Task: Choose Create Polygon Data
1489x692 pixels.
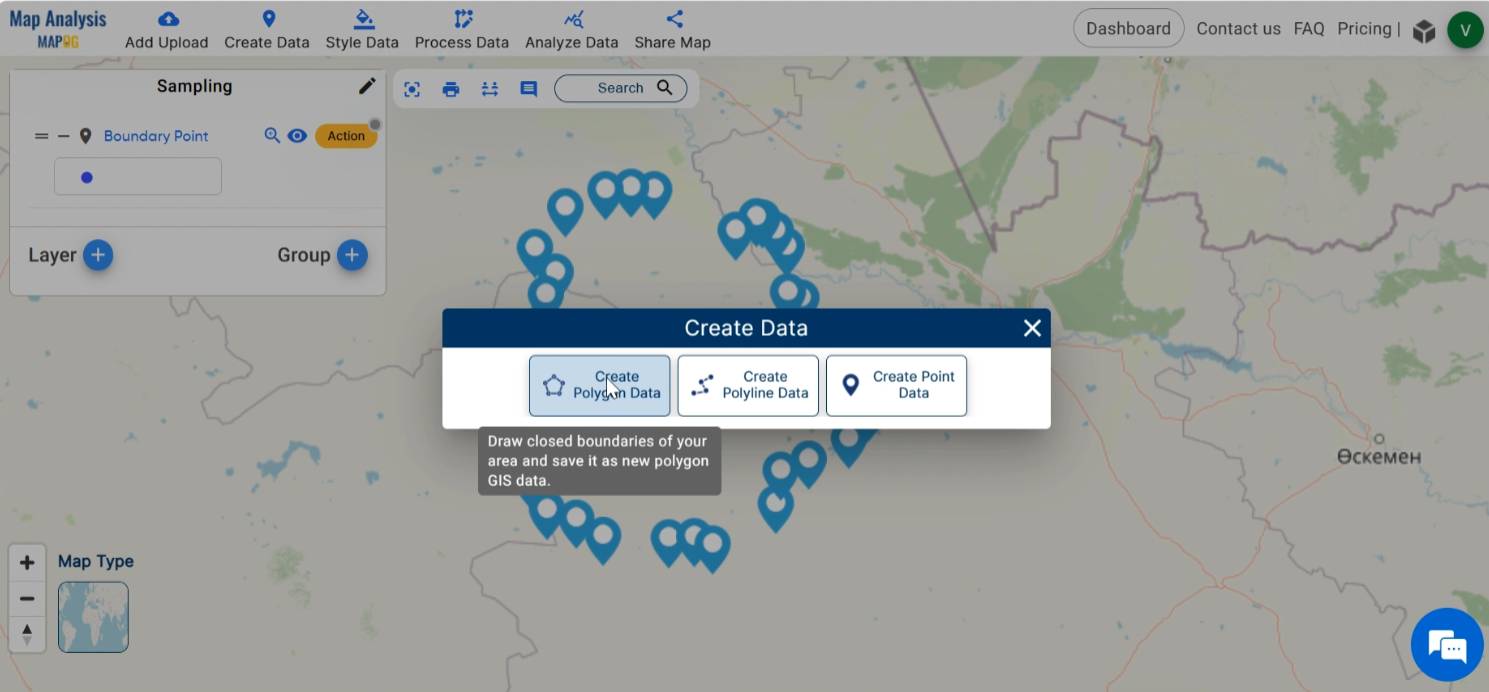Action: (600, 385)
